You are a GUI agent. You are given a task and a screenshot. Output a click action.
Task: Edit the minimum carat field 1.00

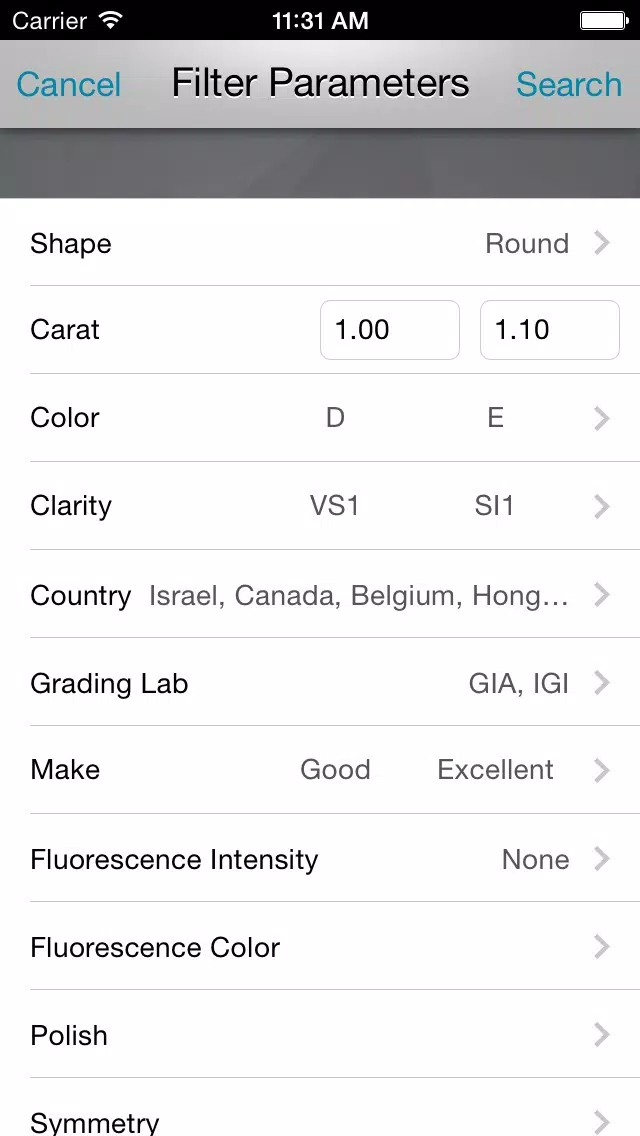[x=390, y=330]
